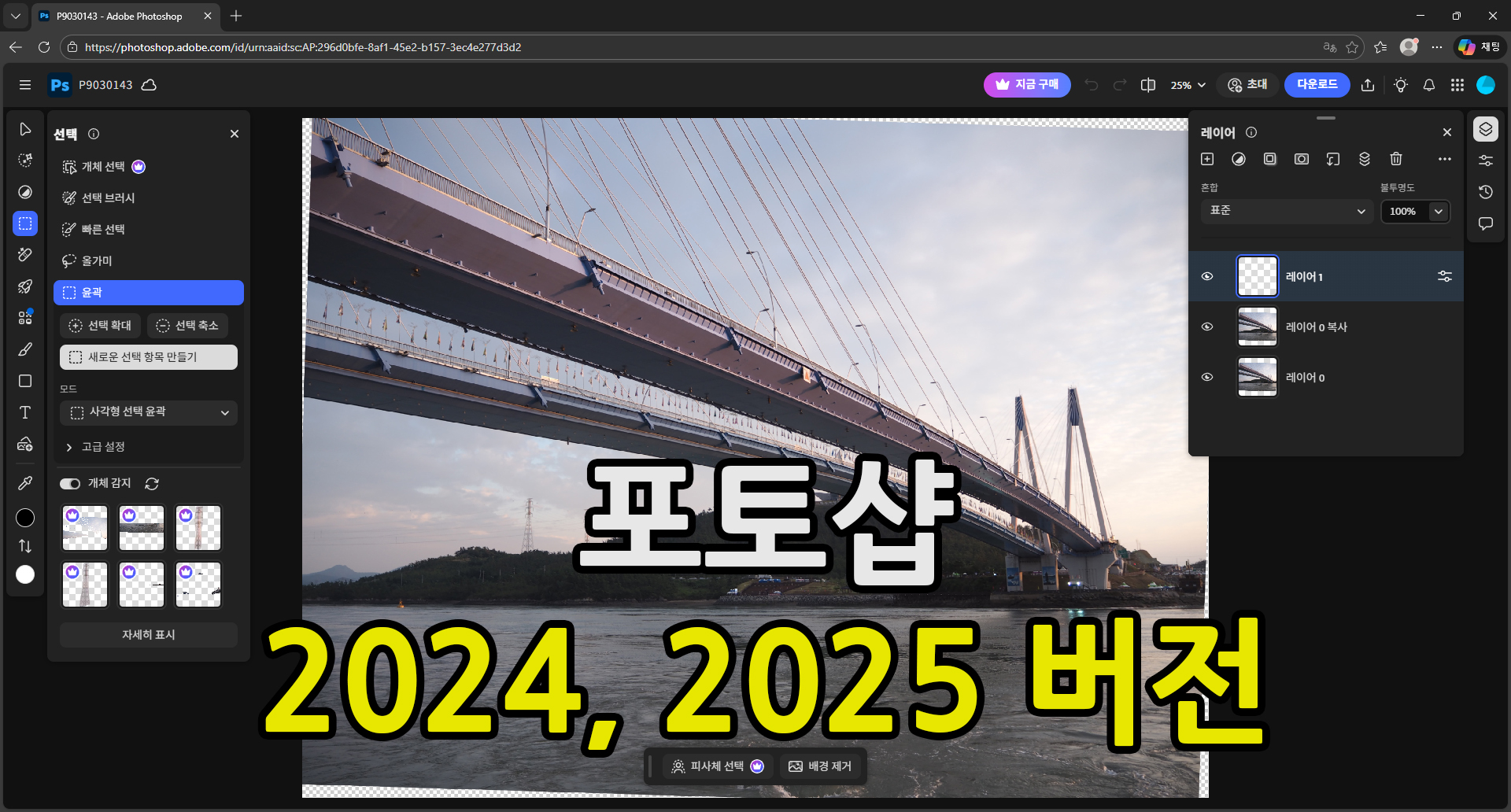Image resolution: width=1511 pixels, height=812 pixels.
Task: Click 새로운 선택 항목 만들기 button
Action: [x=149, y=357]
